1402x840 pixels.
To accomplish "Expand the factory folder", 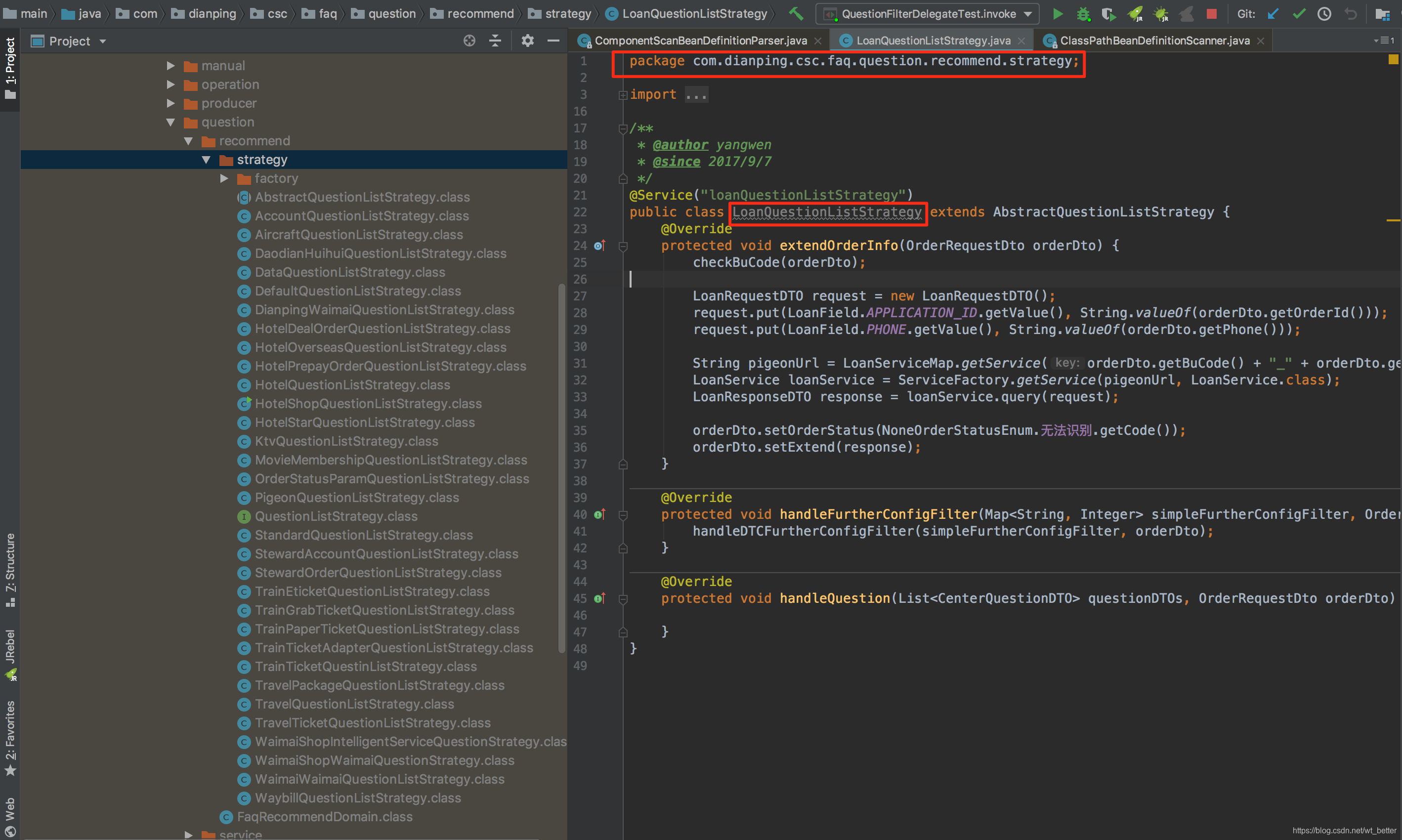I will 224,178.
